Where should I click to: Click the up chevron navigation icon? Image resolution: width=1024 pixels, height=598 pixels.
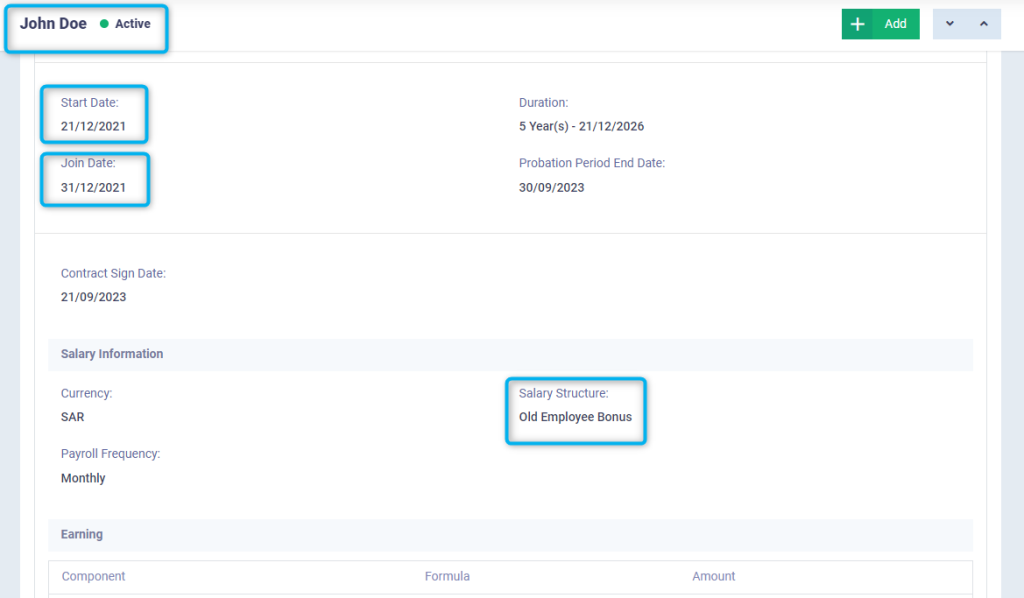coord(983,23)
